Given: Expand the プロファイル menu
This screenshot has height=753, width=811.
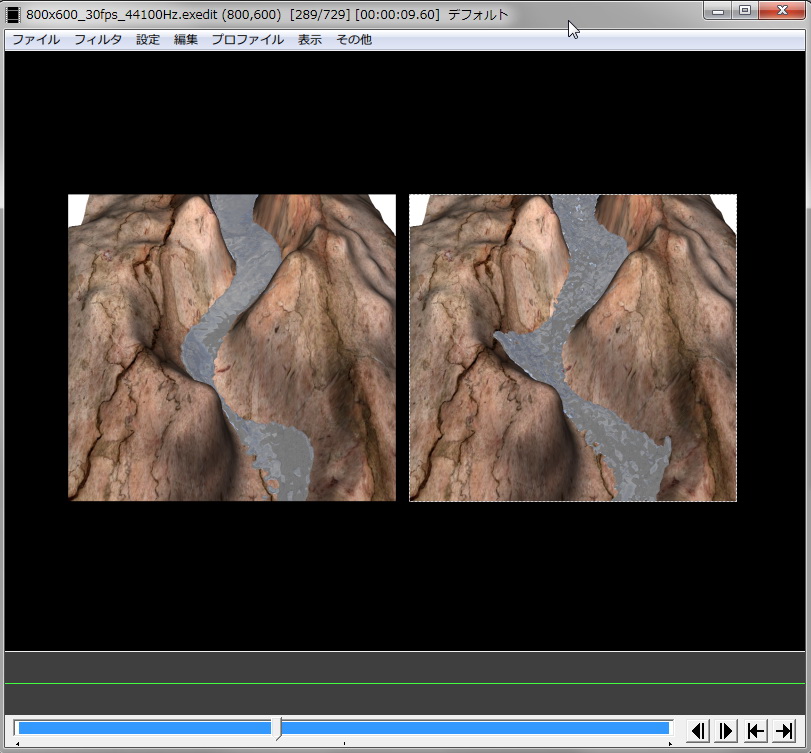Looking at the screenshot, I should point(247,40).
